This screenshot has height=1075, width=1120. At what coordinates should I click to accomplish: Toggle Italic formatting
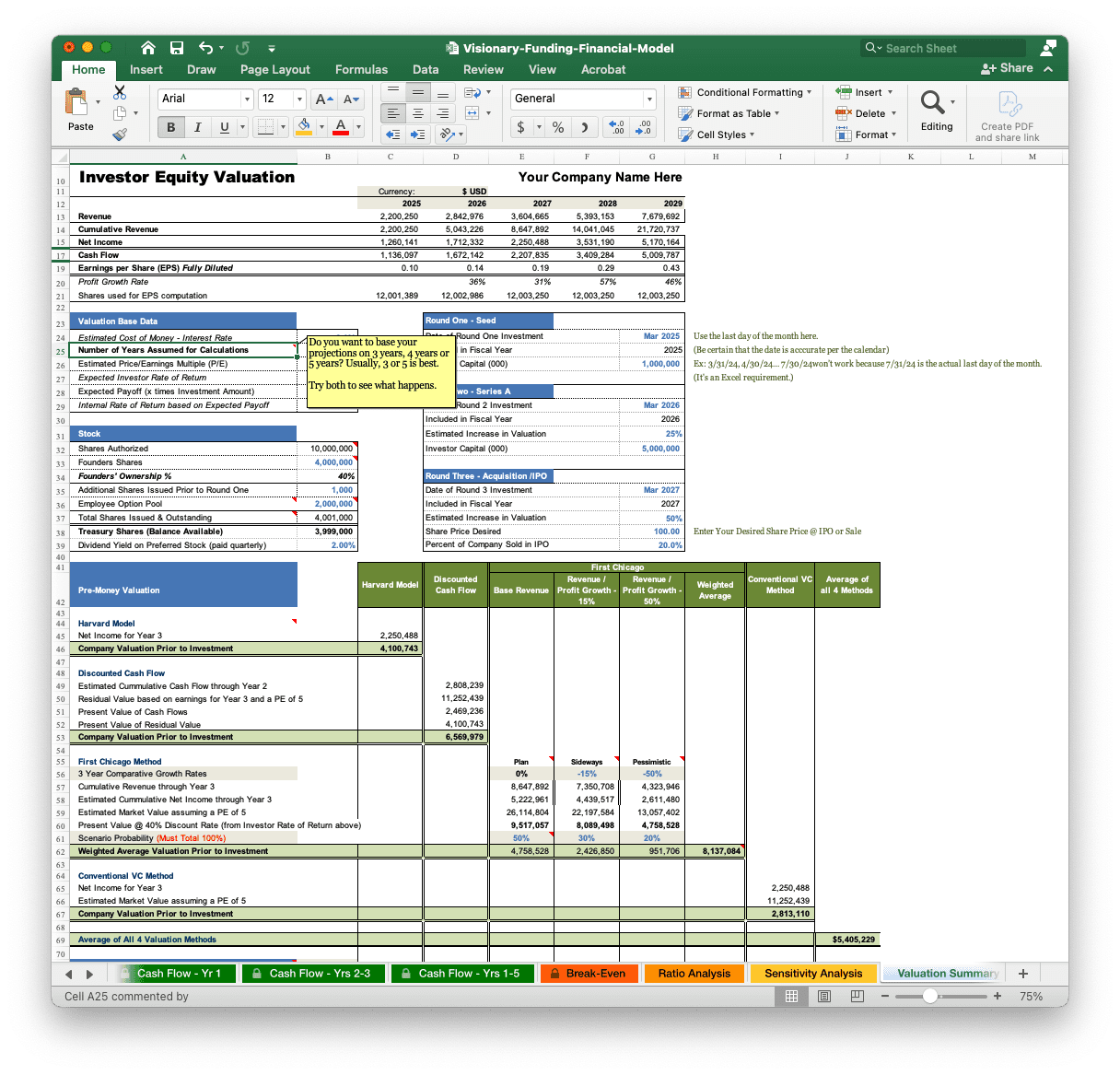click(x=197, y=127)
